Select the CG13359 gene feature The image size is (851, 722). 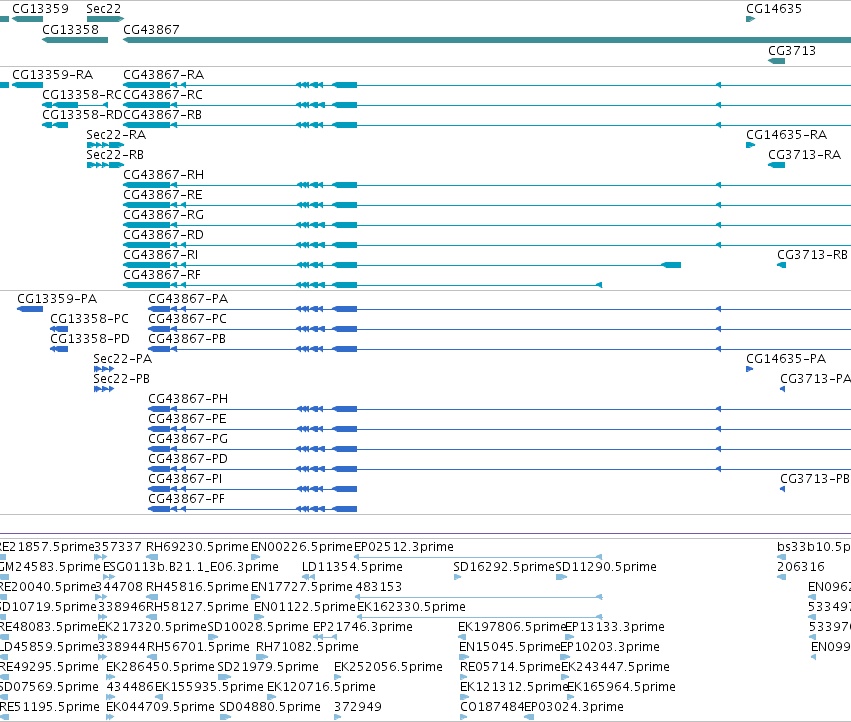[x=27, y=19]
